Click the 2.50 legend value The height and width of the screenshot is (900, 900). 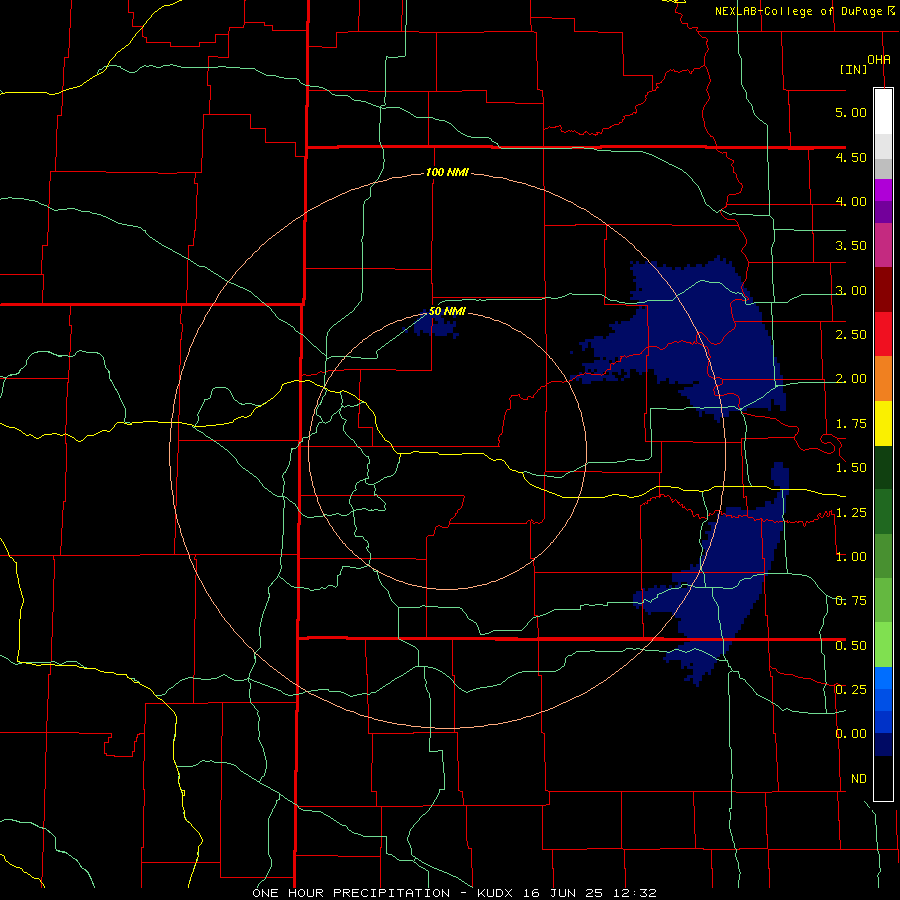851,335
